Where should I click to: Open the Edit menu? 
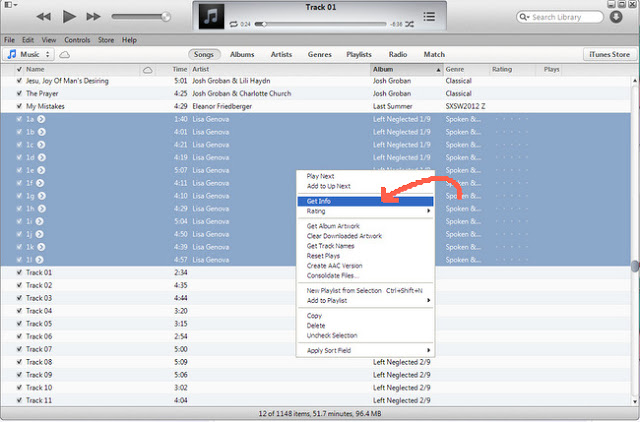pyautogui.click(x=28, y=40)
